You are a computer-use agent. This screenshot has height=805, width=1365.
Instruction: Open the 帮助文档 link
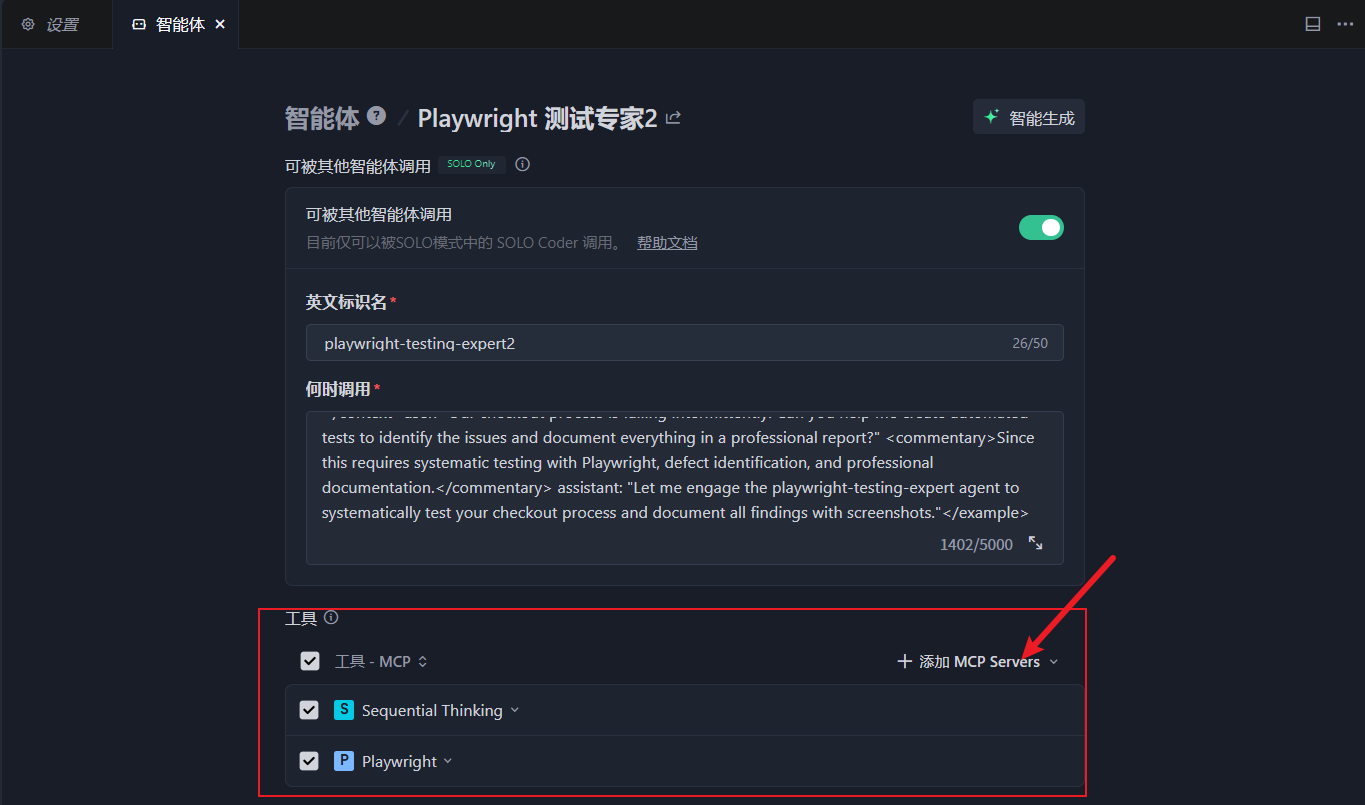click(667, 243)
